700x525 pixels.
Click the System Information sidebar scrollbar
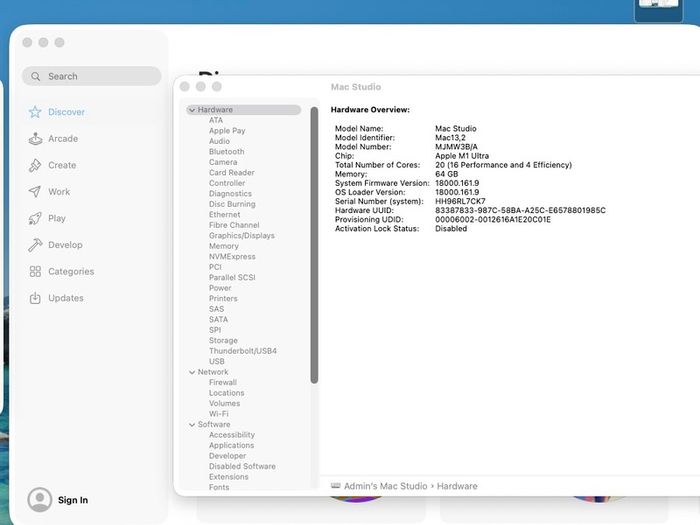coord(314,245)
